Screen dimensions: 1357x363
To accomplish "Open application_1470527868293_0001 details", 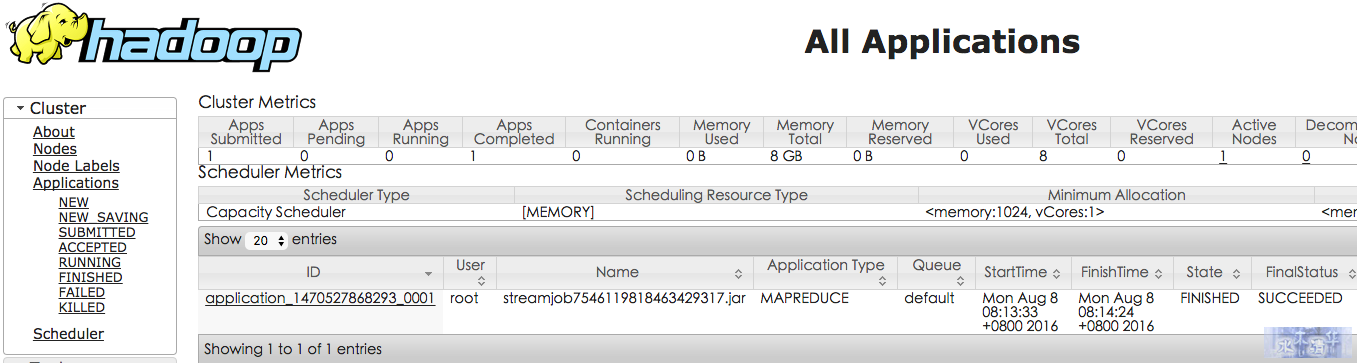I will (x=320, y=298).
